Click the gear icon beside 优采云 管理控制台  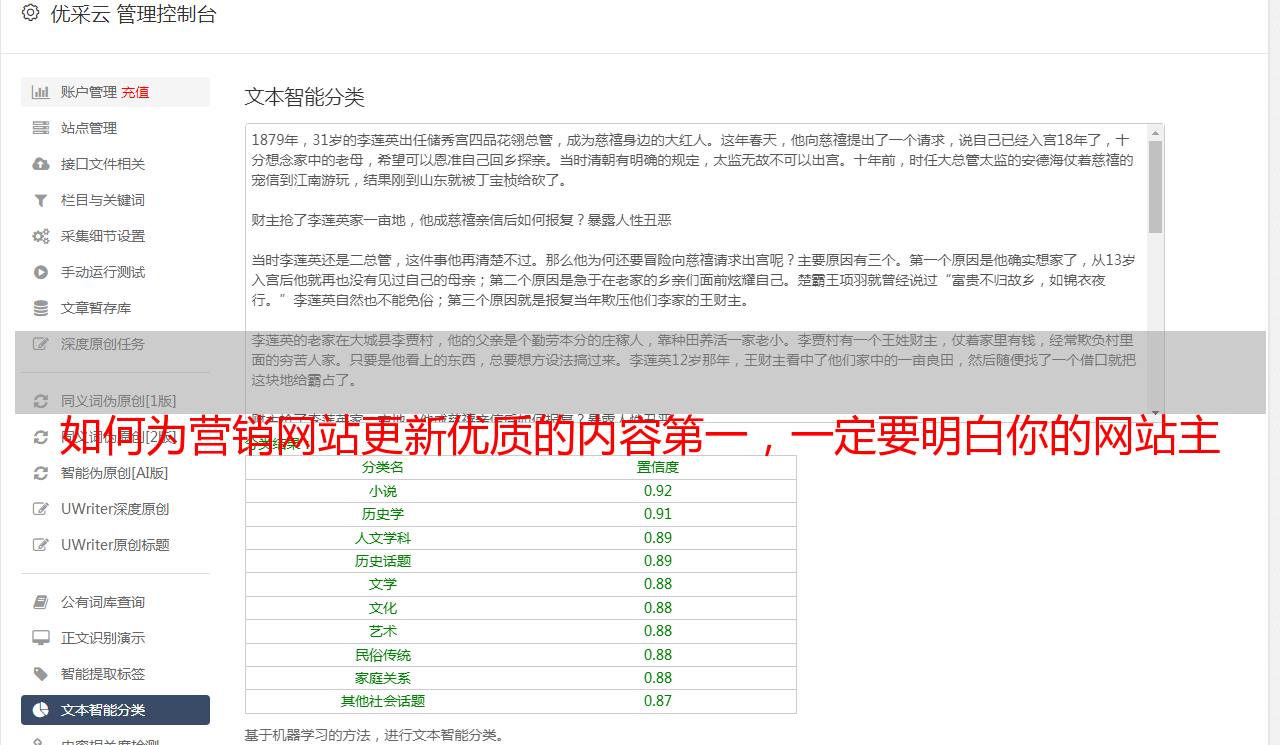[30, 14]
